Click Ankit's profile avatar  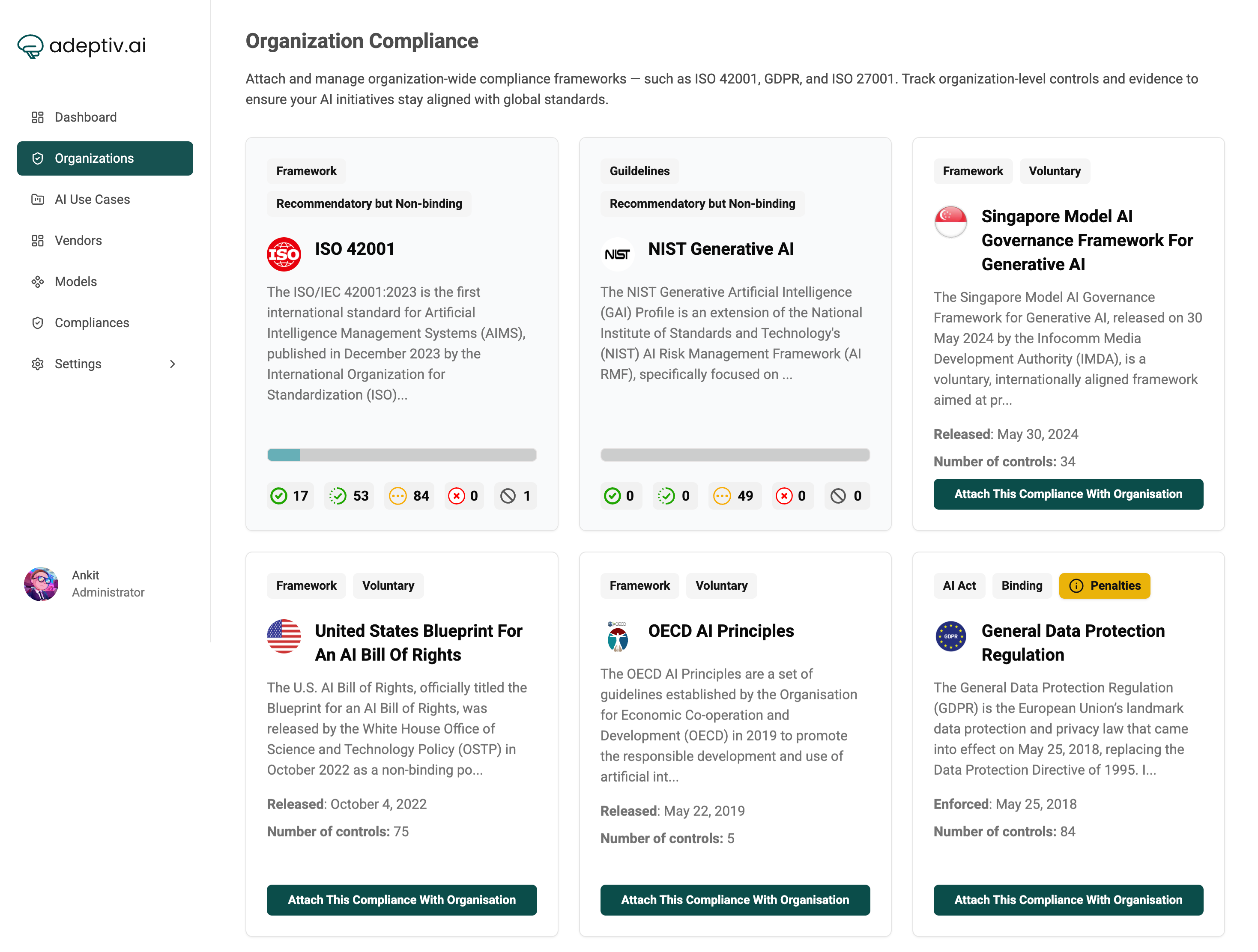[x=41, y=584]
